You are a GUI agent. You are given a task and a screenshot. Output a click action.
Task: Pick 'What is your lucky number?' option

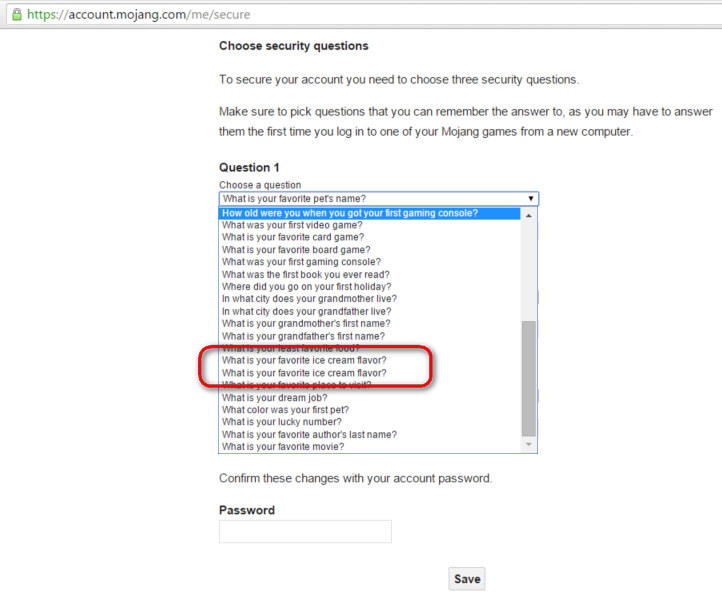pyautogui.click(x=281, y=422)
